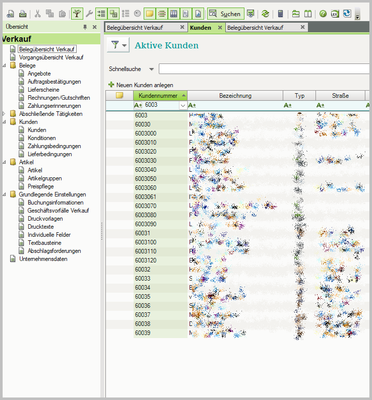Click the green folder icon in toolbar

[296, 14]
